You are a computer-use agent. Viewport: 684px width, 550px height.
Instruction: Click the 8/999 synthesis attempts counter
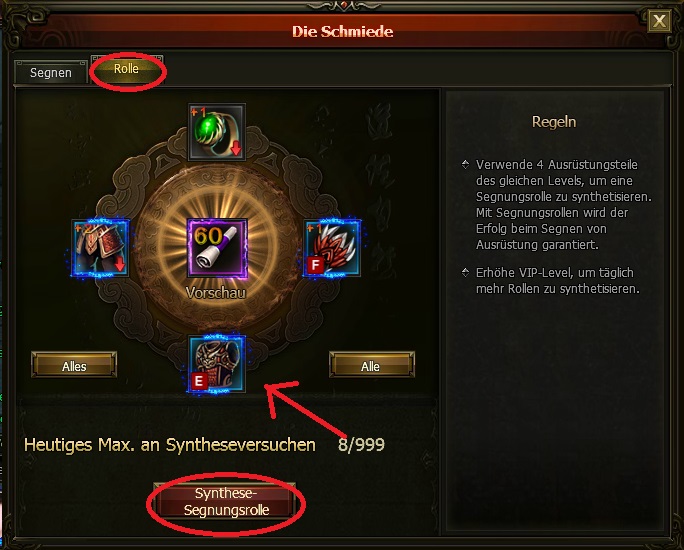(361, 444)
